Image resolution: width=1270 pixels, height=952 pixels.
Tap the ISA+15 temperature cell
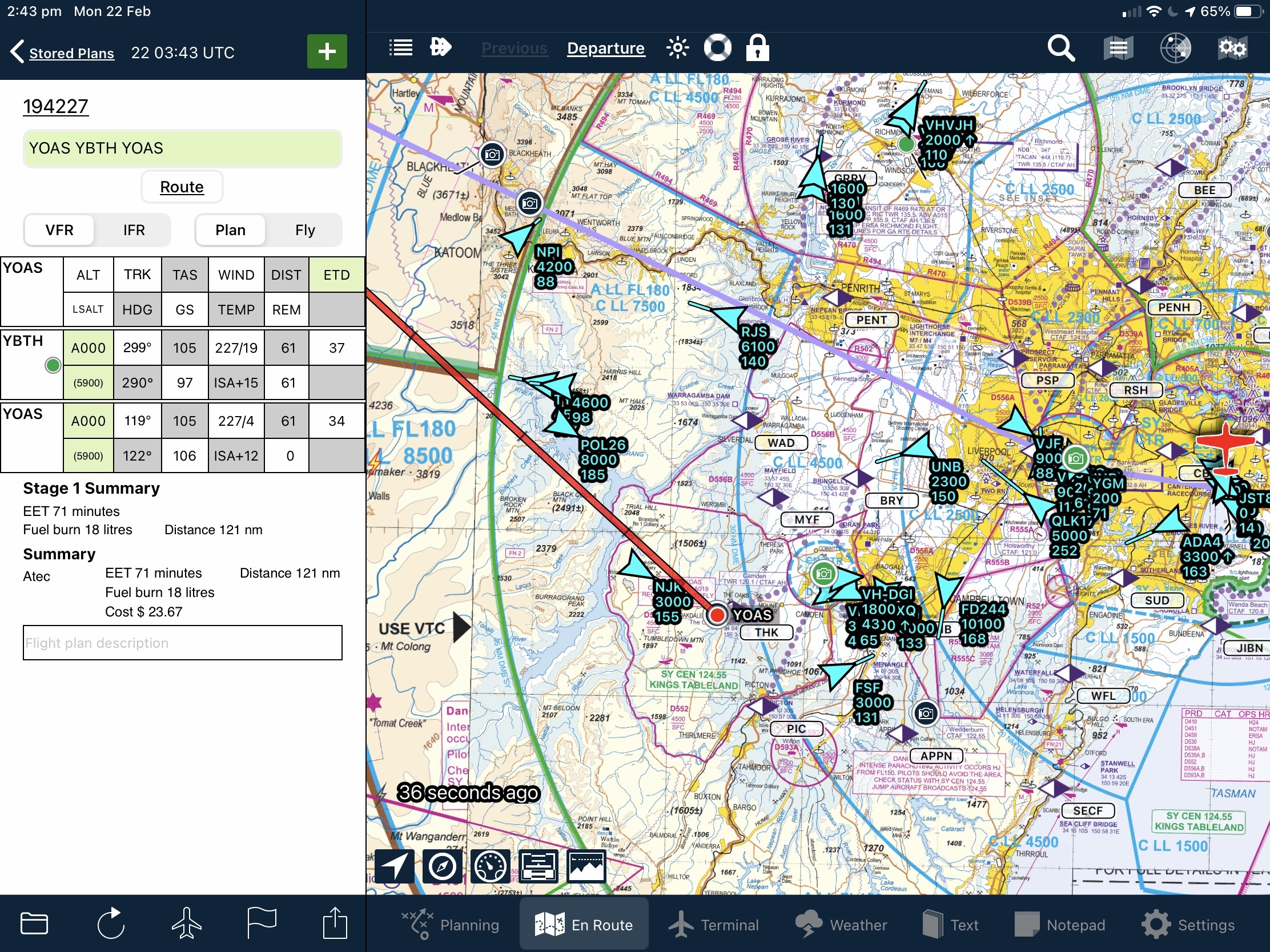pos(236,383)
